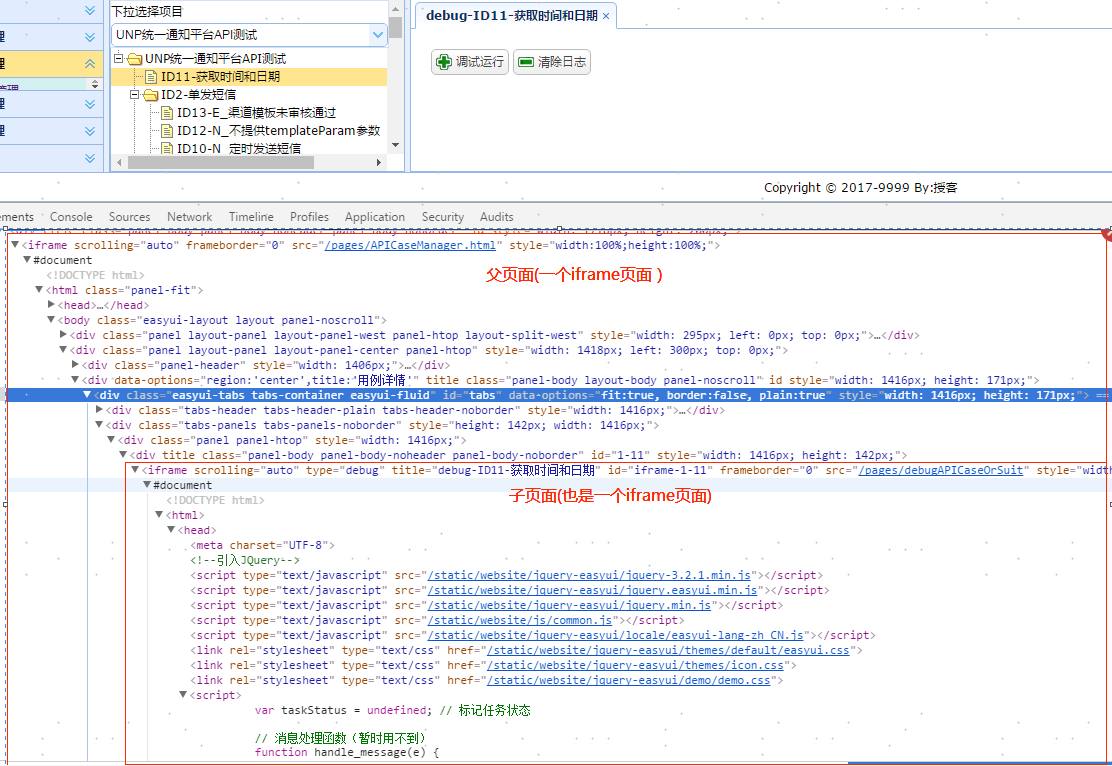Viewport: 1112px width, 766px height.
Task: Close the debug-ID11 tab with its x
Action: tap(606, 16)
